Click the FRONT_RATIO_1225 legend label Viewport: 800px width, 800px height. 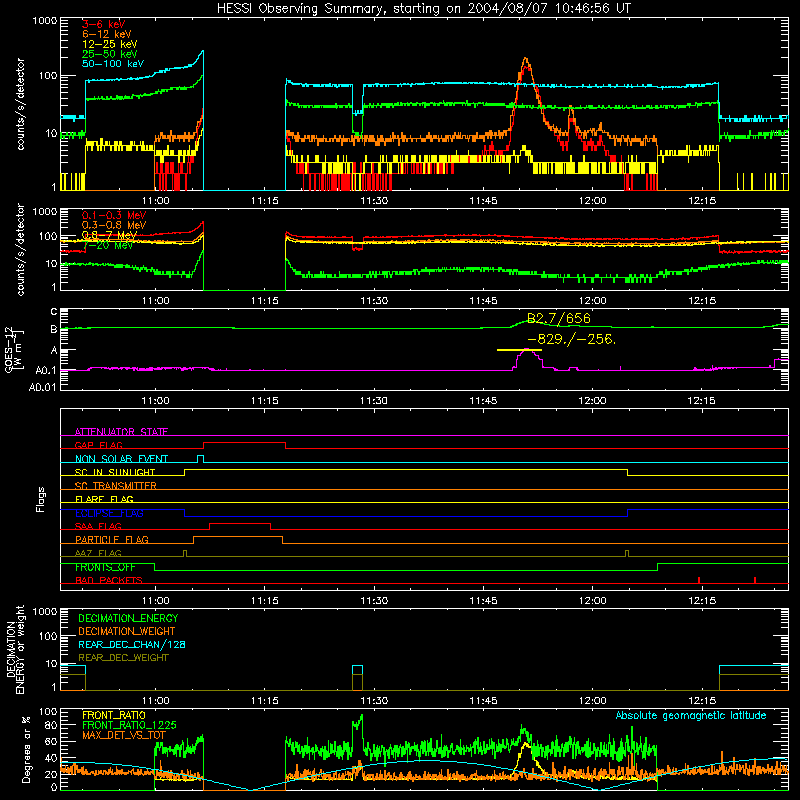(129, 725)
